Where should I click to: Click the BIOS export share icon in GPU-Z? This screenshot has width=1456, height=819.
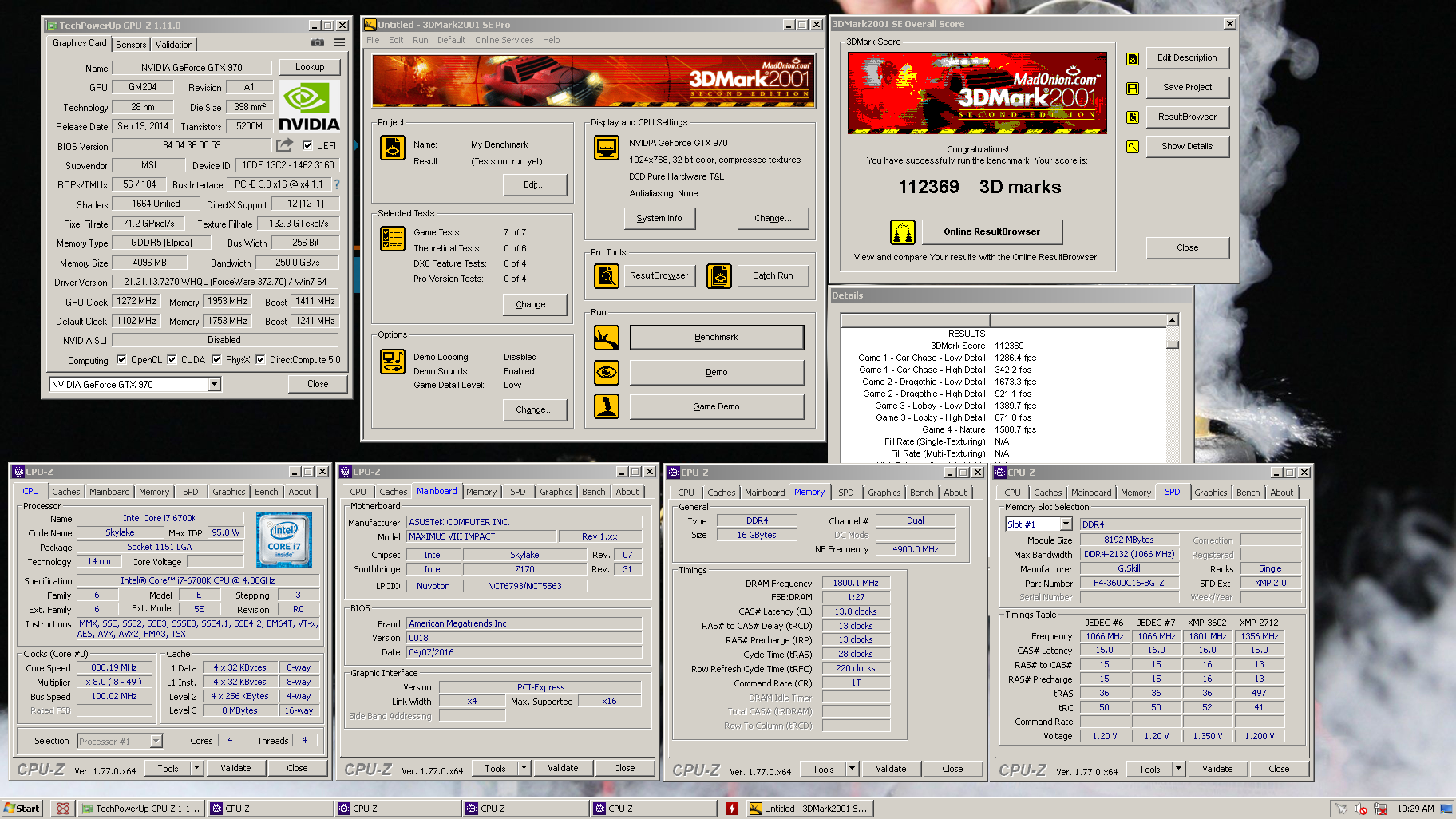click(284, 145)
